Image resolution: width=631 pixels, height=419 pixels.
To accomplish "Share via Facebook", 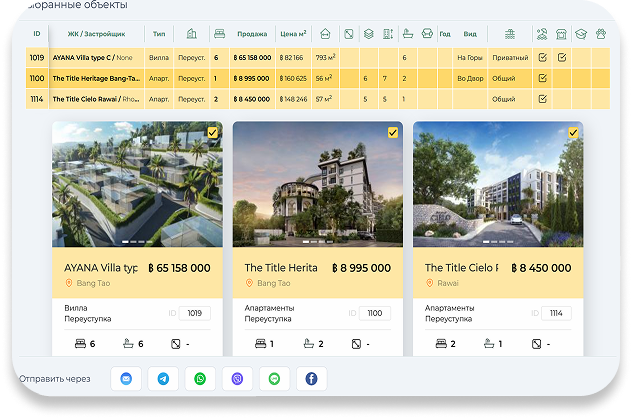I will [x=311, y=379].
